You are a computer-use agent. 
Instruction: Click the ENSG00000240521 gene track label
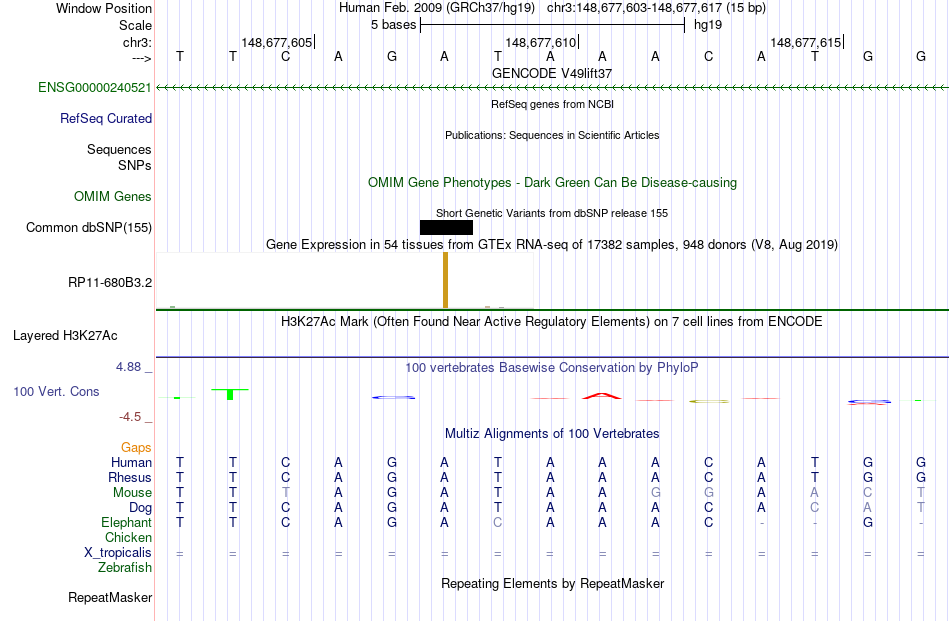tap(95, 87)
